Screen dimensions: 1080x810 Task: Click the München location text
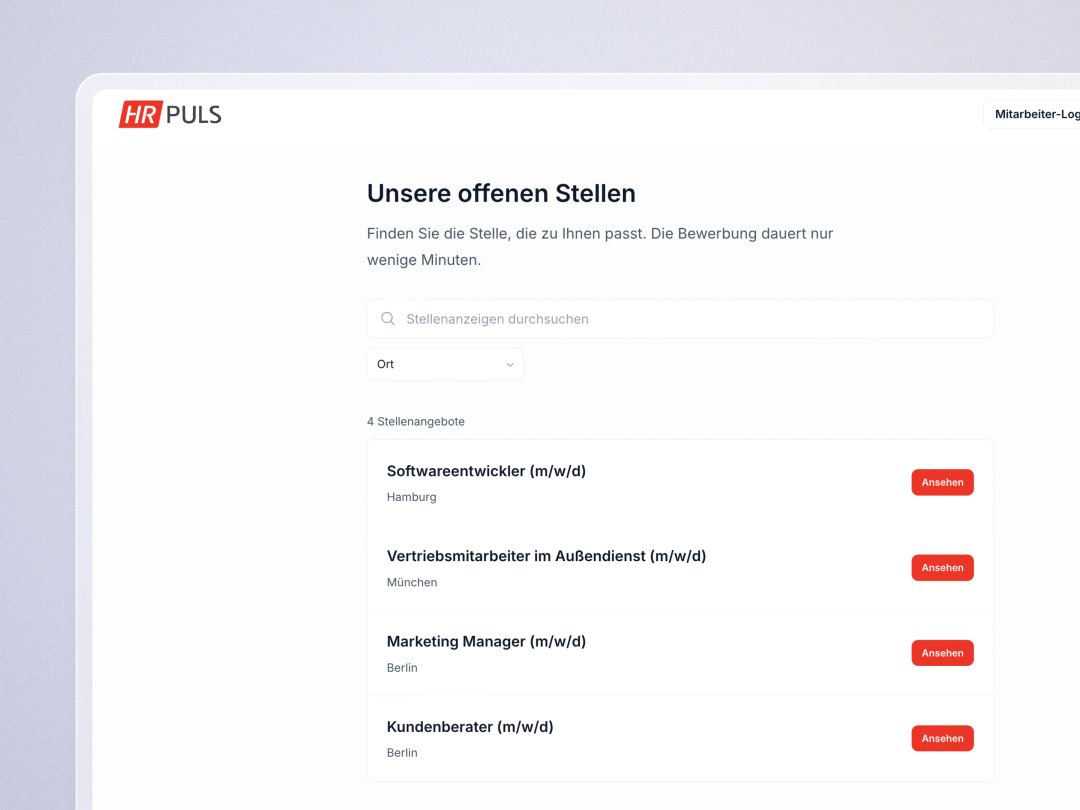412,583
